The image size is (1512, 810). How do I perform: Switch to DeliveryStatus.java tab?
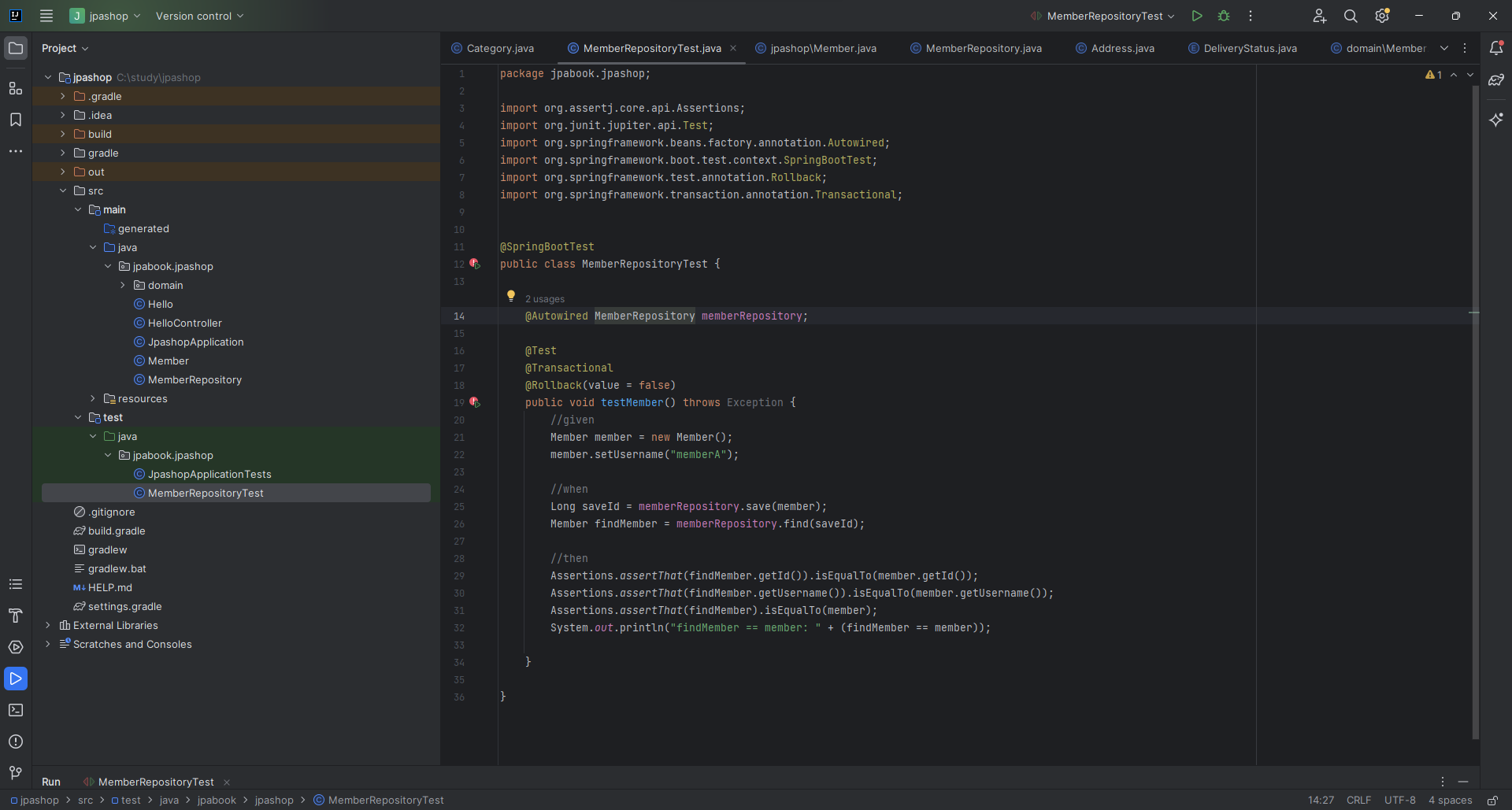point(1243,48)
